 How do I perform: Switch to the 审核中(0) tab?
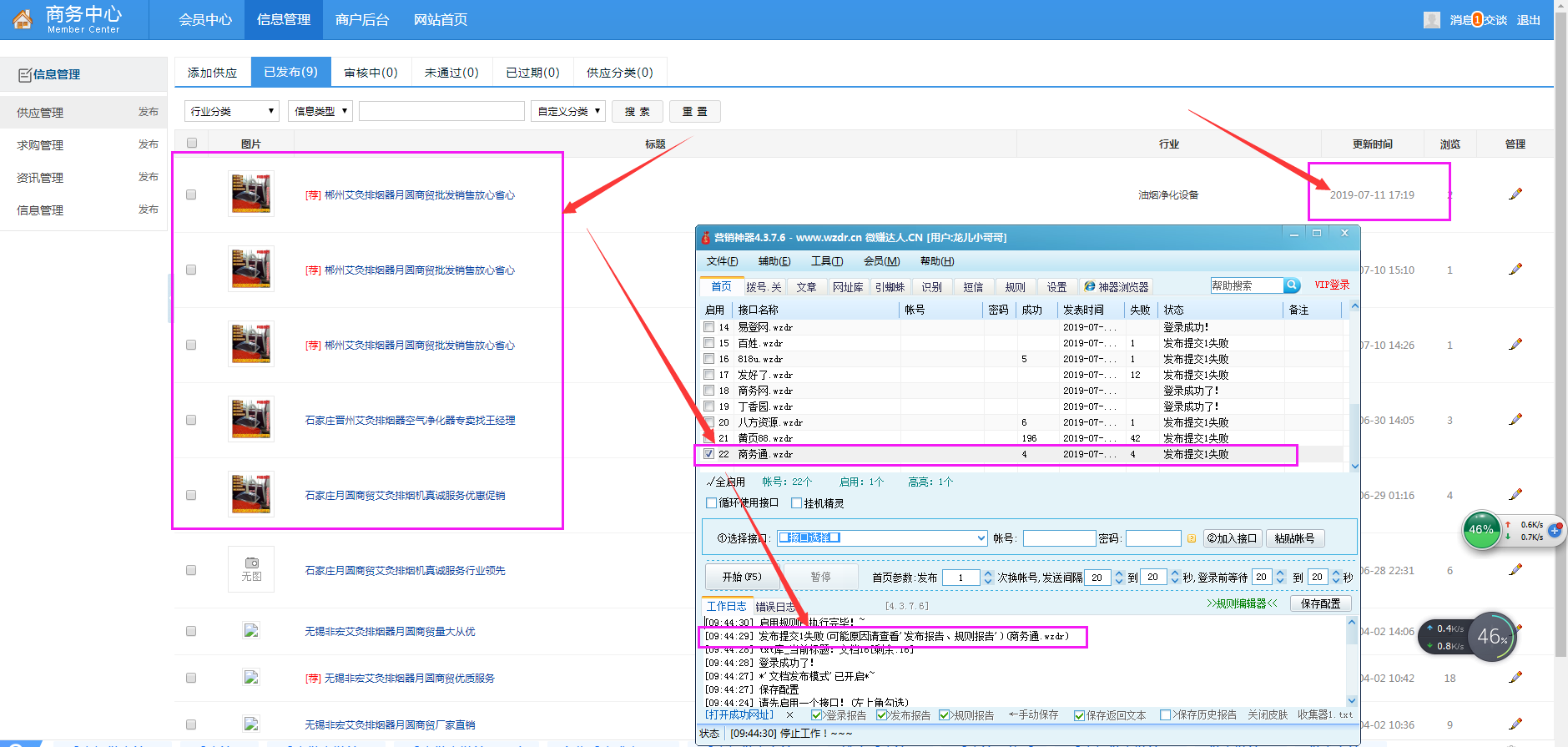pos(371,73)
